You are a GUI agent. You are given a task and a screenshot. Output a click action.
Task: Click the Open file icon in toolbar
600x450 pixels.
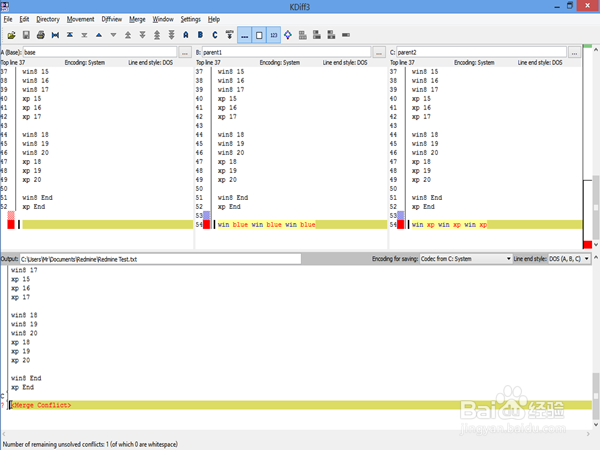point(11,35)
